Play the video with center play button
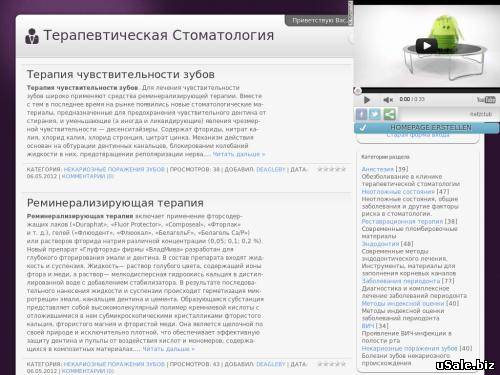 426,46
